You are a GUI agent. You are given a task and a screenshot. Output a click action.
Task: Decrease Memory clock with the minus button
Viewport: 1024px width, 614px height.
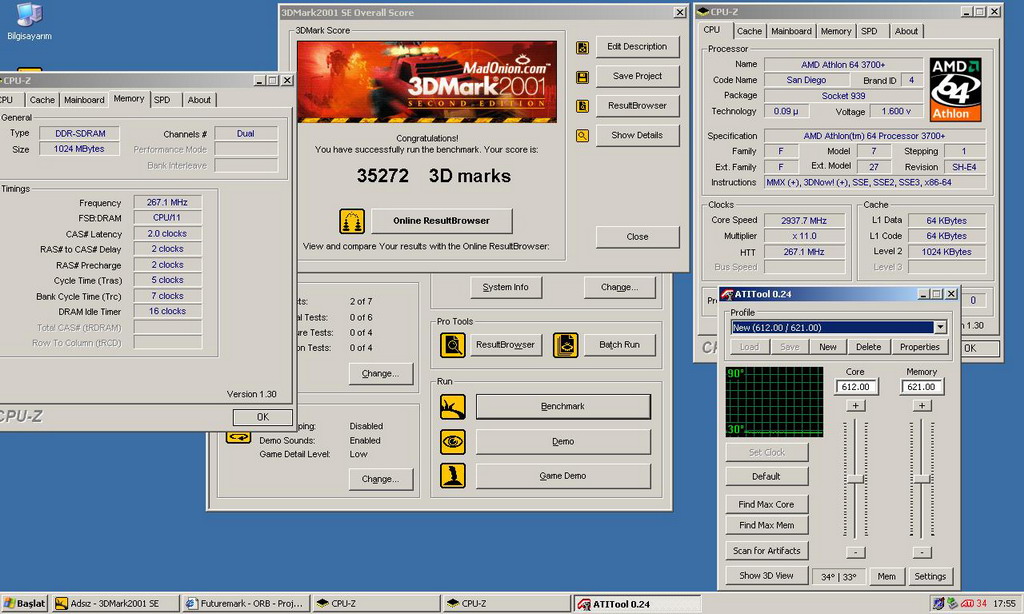point(921,553)
